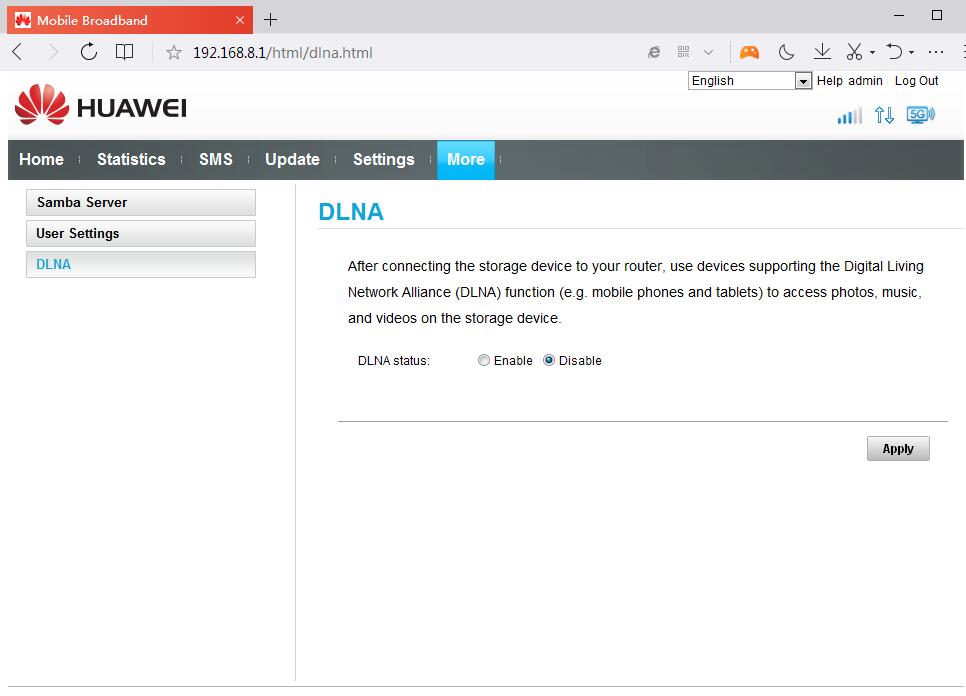Expand the dropdown arrow beside the scissors icon
The width and height of the screenshot is (966, 696).
[x=872, y=53]
